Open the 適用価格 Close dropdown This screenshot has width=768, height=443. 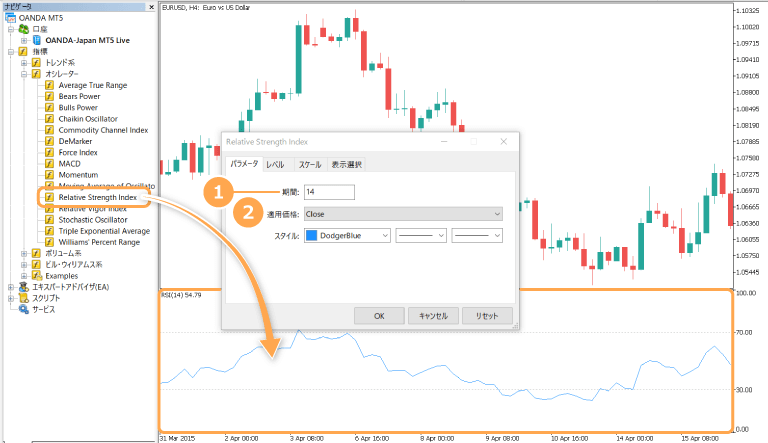pyautogui.click(x=402, y=213)
